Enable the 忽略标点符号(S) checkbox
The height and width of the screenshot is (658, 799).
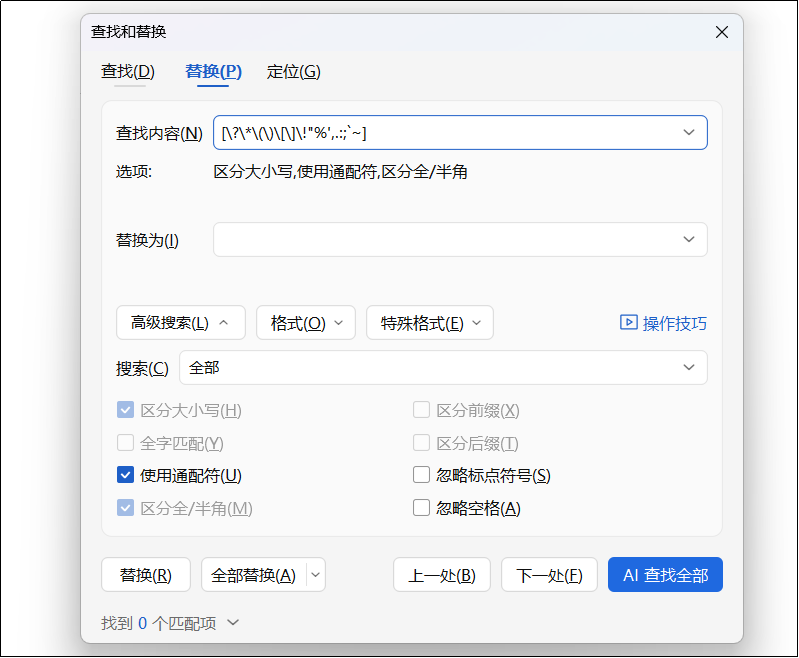tap(421, 475)
